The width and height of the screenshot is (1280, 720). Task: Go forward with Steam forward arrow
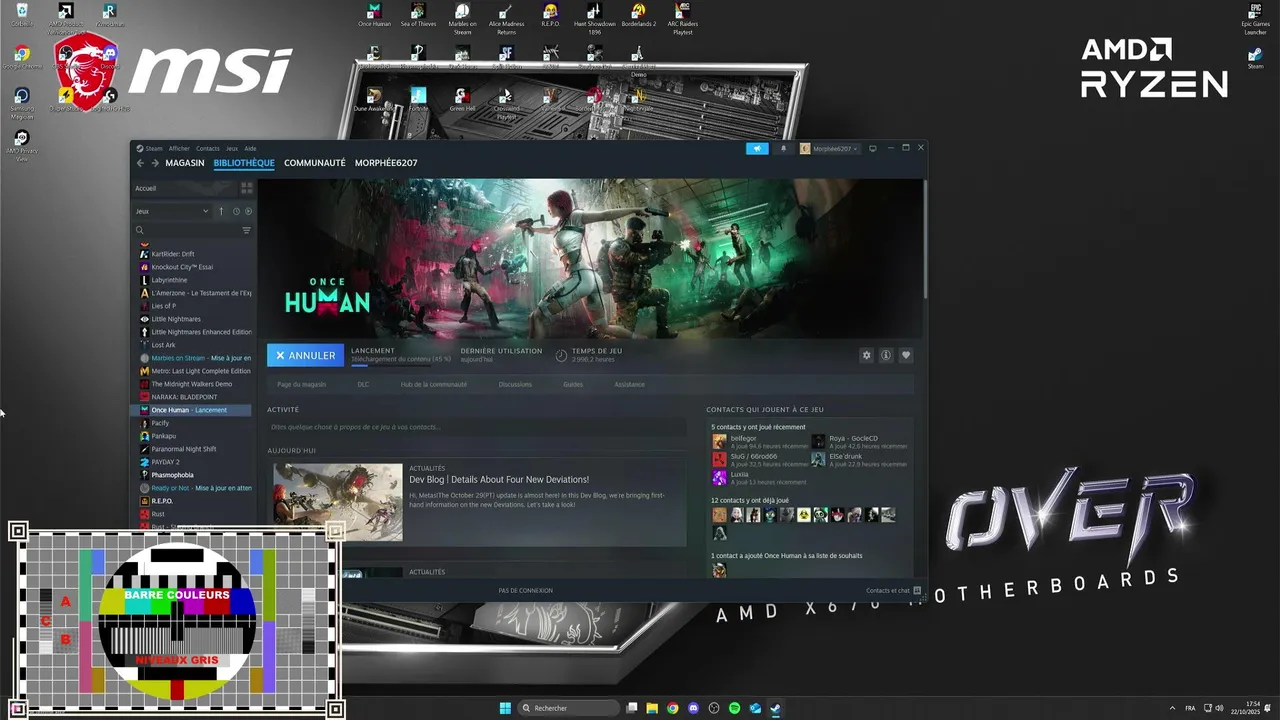coord(154,163)
